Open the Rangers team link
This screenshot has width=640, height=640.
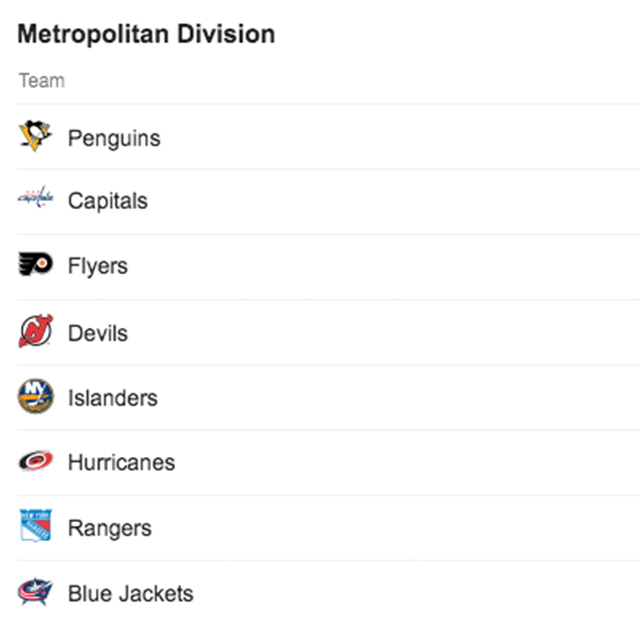(x=109, y=528)
